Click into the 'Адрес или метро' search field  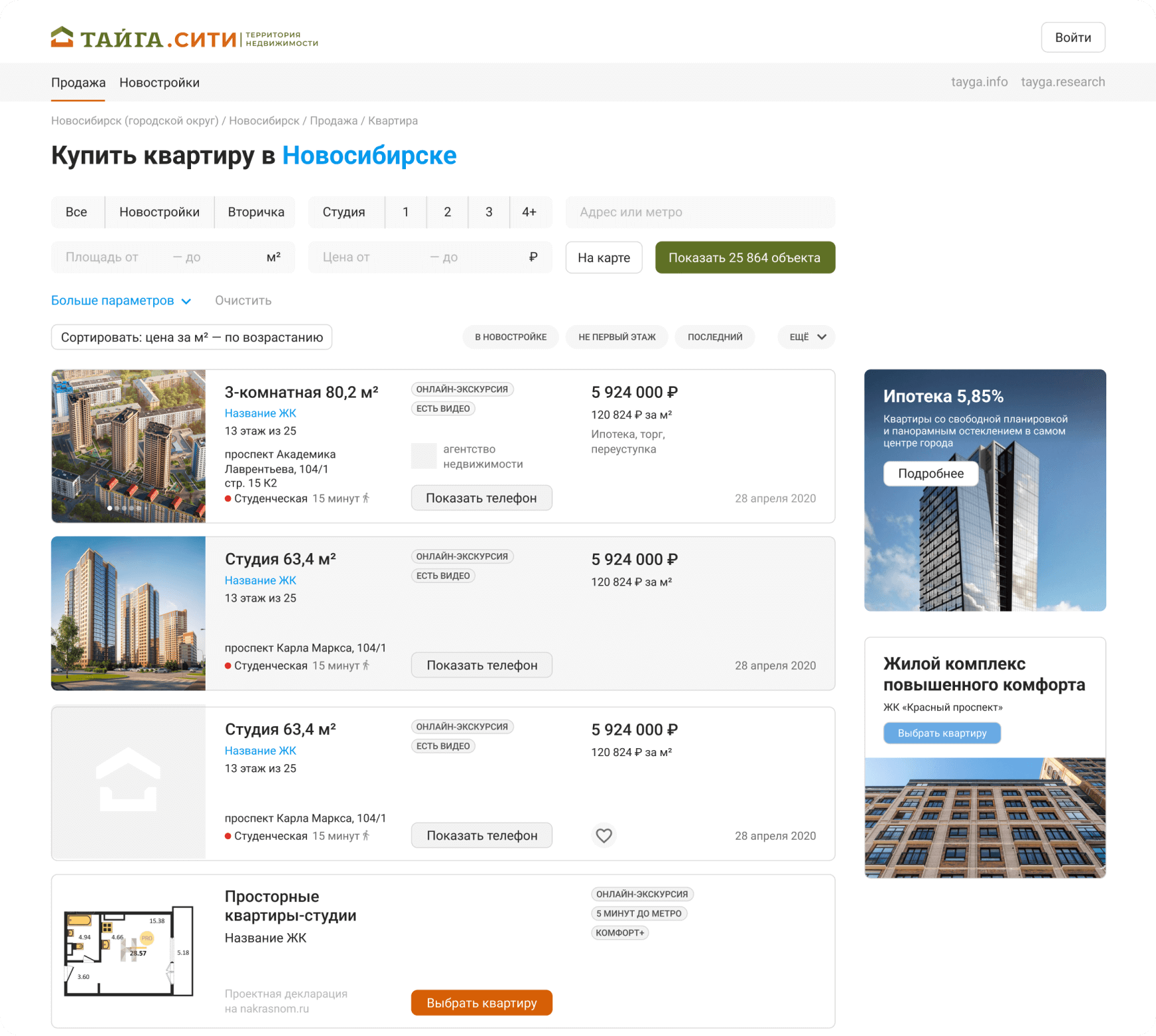[700, 212]
